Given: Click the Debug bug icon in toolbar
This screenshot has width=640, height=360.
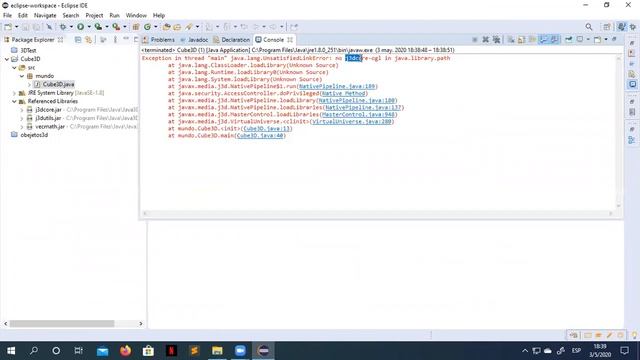Looking at the screenshot, I should 63,27.
